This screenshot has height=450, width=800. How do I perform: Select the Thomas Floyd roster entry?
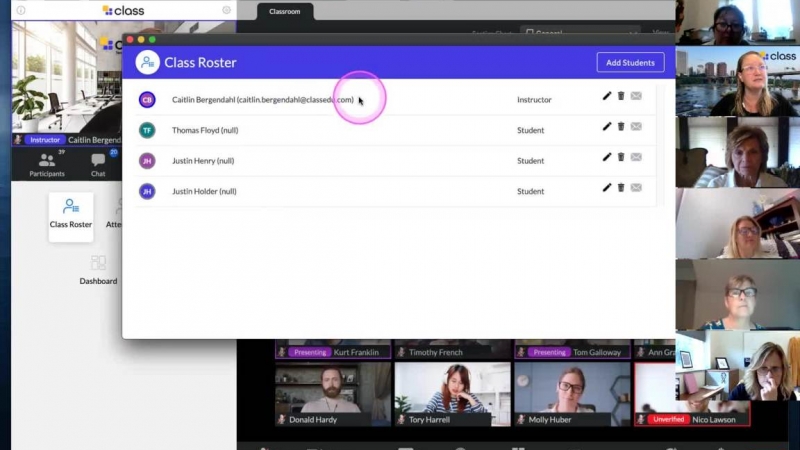pos(205,130)
